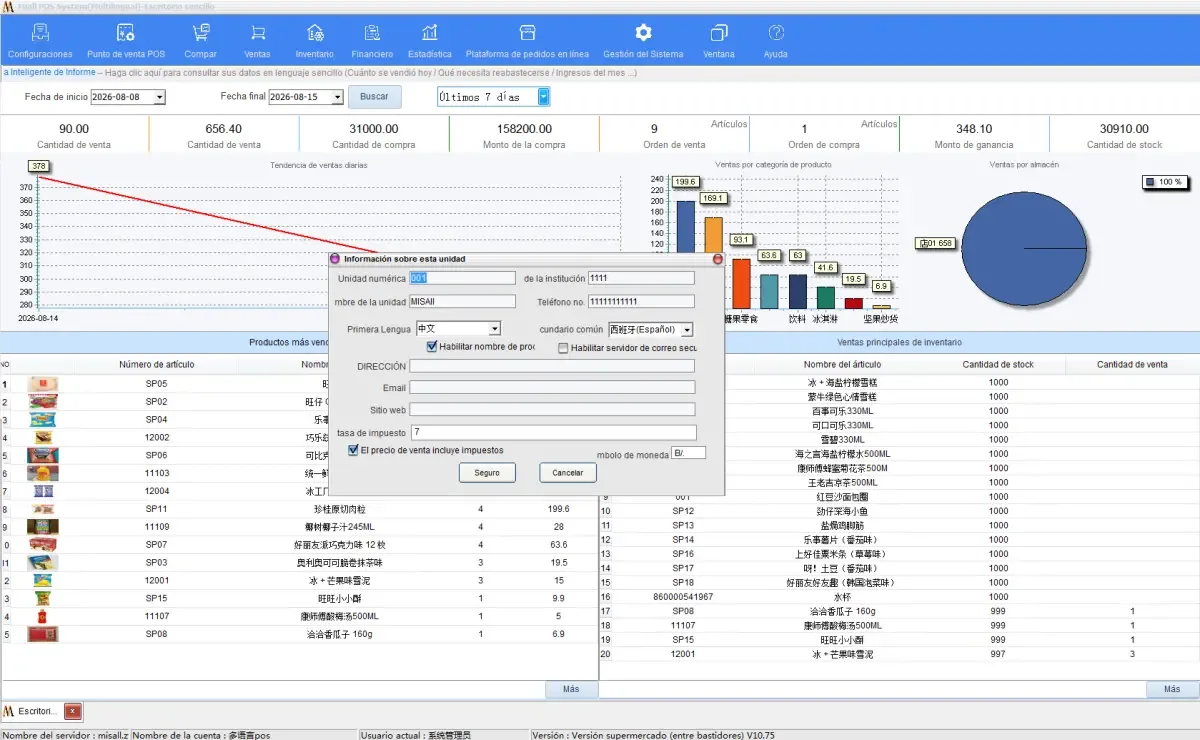Select the SP18 row in inventory table
Screen dimensions: 1200x740
pos(899,582)
